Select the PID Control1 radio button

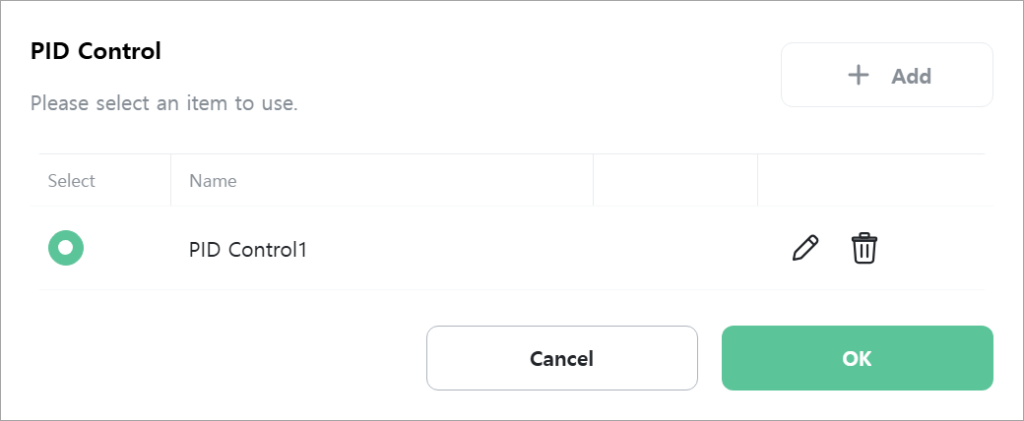(x=66, y=248)
